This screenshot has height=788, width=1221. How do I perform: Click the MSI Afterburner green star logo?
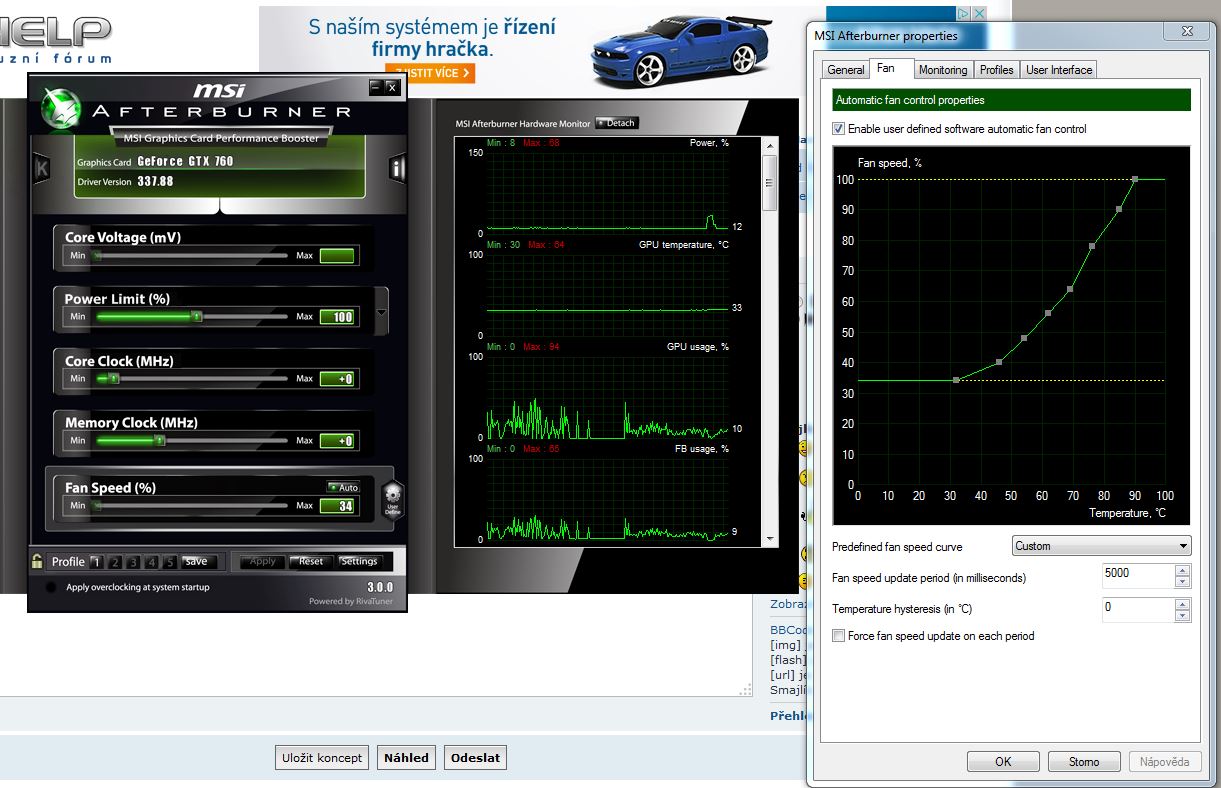pyautogui.click(x=59, y=108)
